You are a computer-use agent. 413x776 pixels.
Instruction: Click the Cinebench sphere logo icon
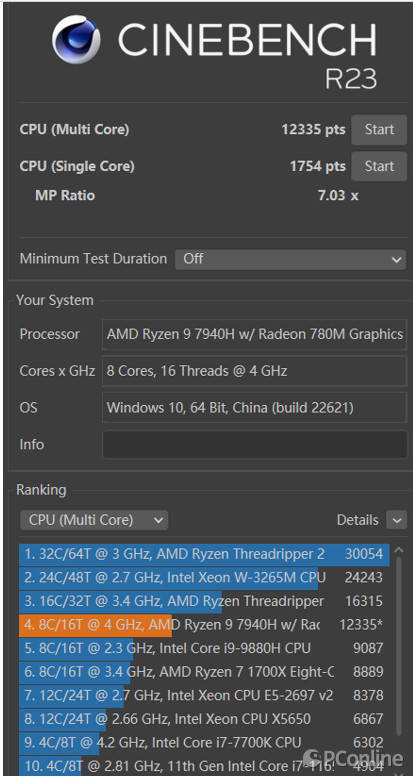(76, 40)
